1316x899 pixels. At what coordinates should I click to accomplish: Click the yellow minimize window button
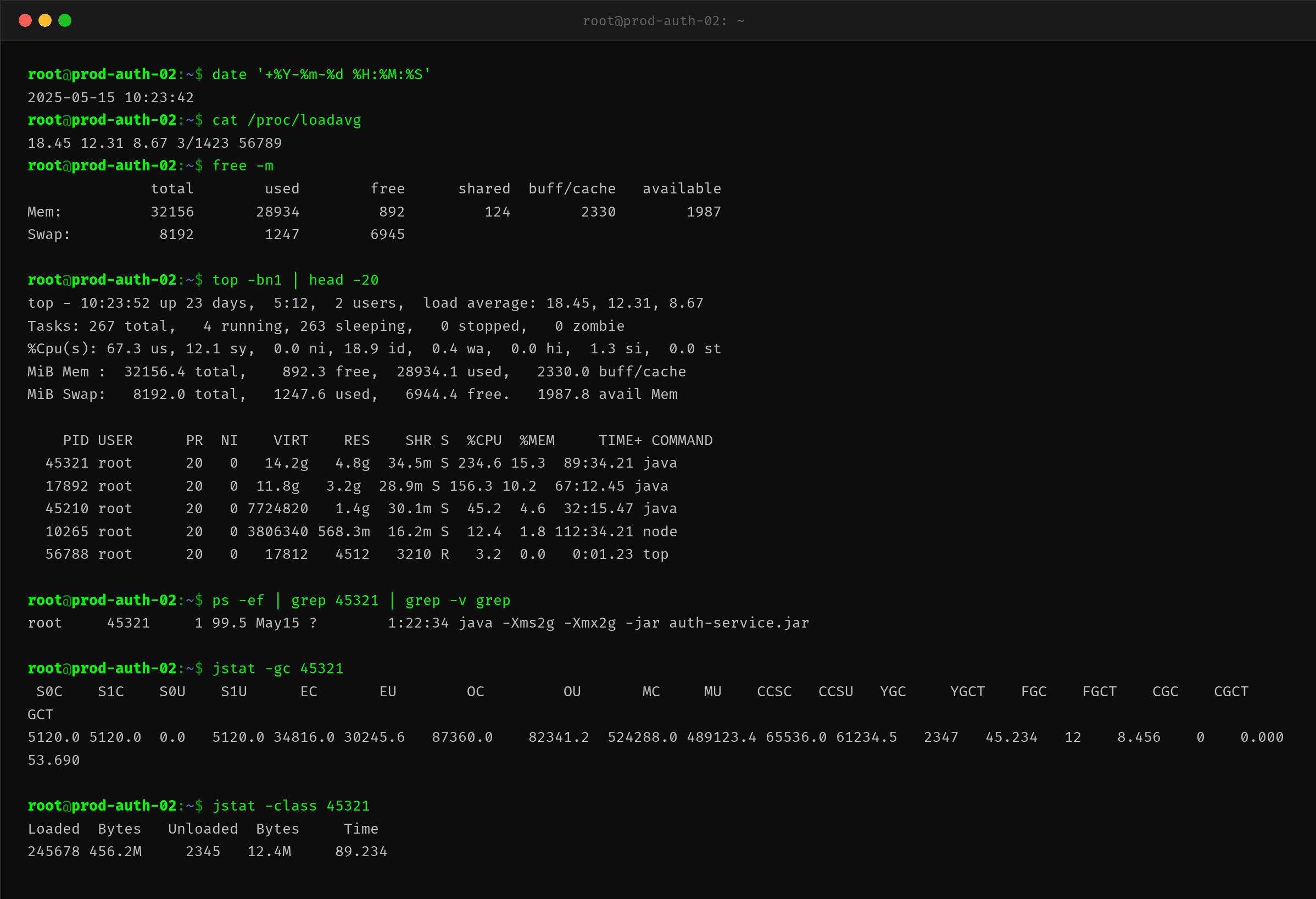(x=44, y=20)
